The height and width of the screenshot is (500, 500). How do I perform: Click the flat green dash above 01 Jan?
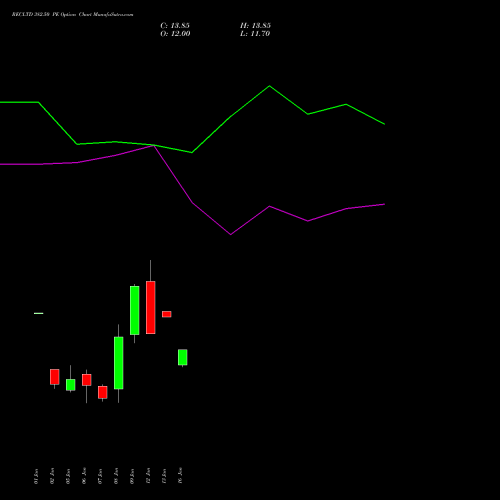pos(39,313)
